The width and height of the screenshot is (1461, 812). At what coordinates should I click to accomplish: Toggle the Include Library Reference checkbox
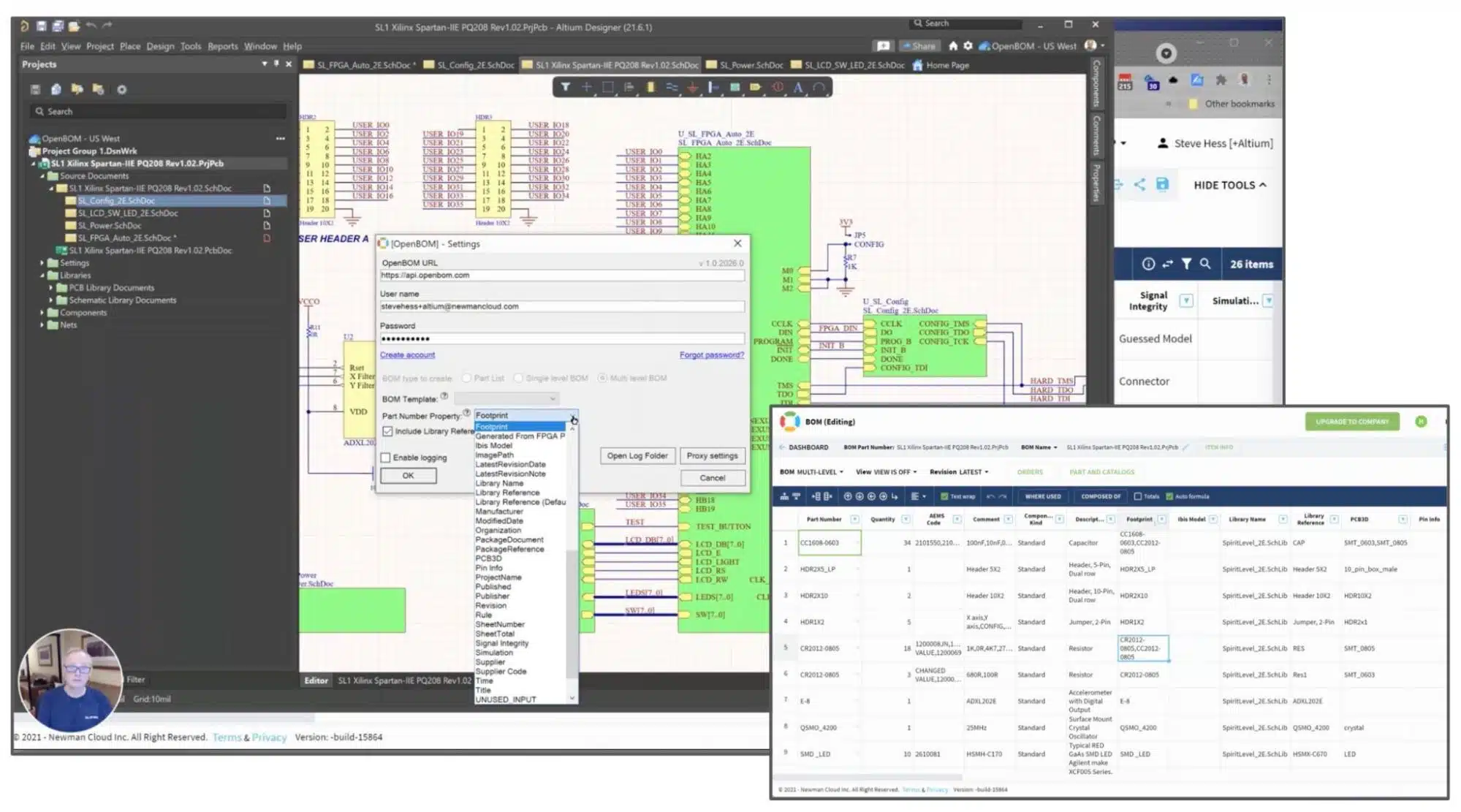[x=387, y=431]
